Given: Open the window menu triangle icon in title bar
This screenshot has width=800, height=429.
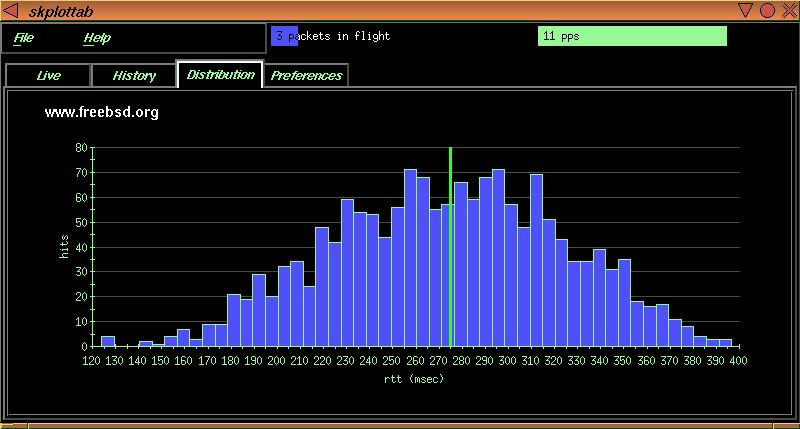Looking at the screenshot, I should click(12, 10).
